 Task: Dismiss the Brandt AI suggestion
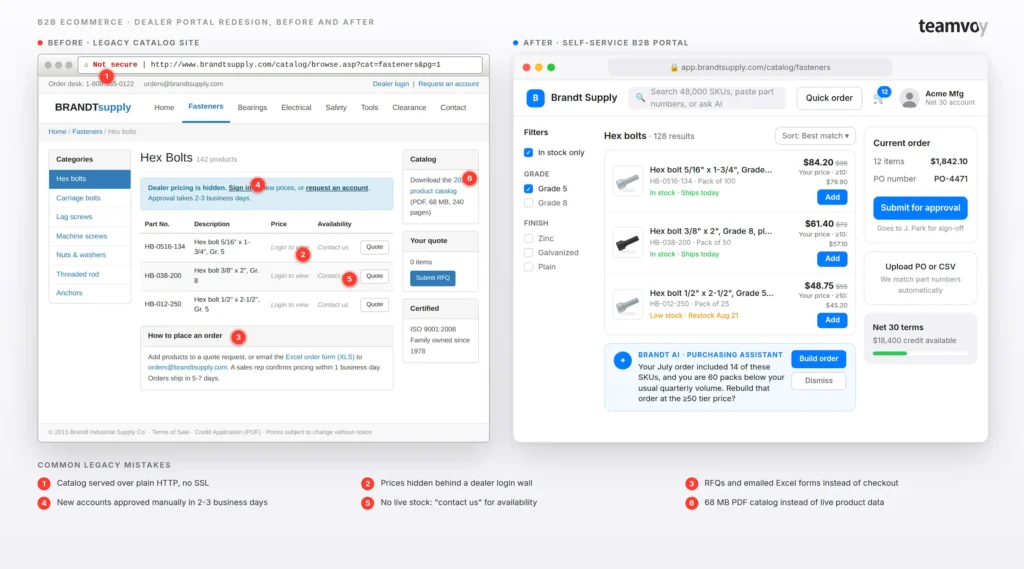coord(818,381)
